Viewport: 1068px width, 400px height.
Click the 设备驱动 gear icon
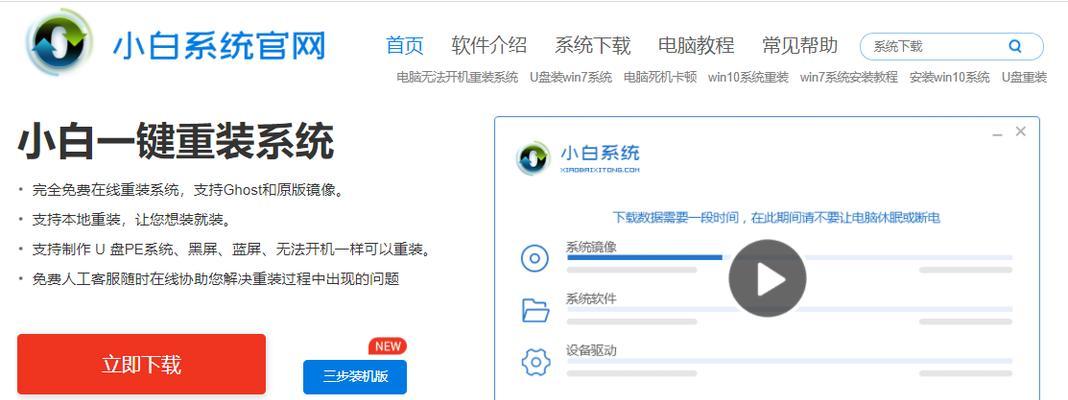535,362
